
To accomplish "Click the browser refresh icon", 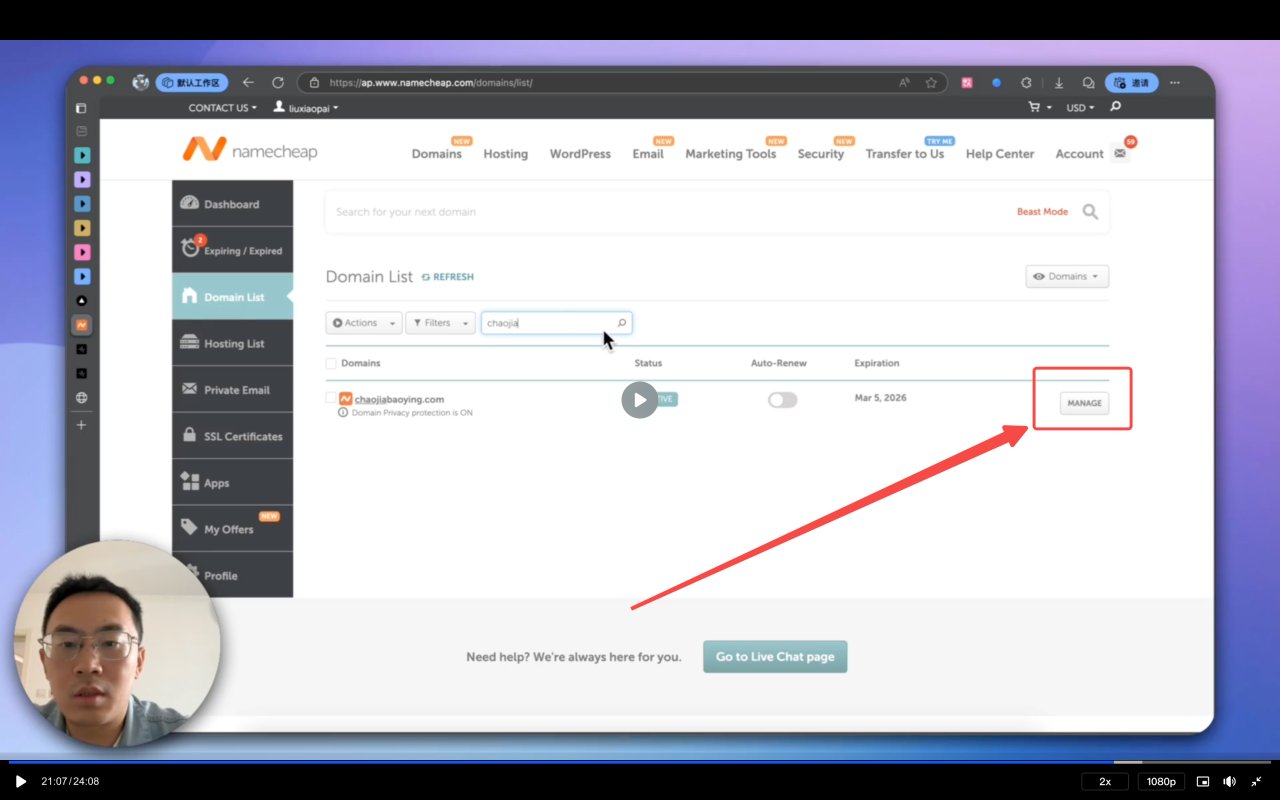I will click(x=278, y=83).
